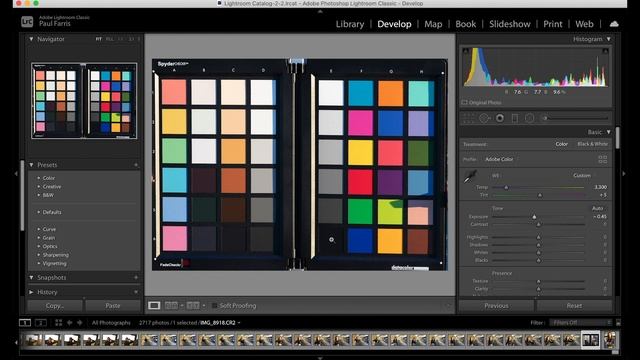Click the Tint slider handle
This screenshot has height=360, width=640.
click(x=540, y=195)
